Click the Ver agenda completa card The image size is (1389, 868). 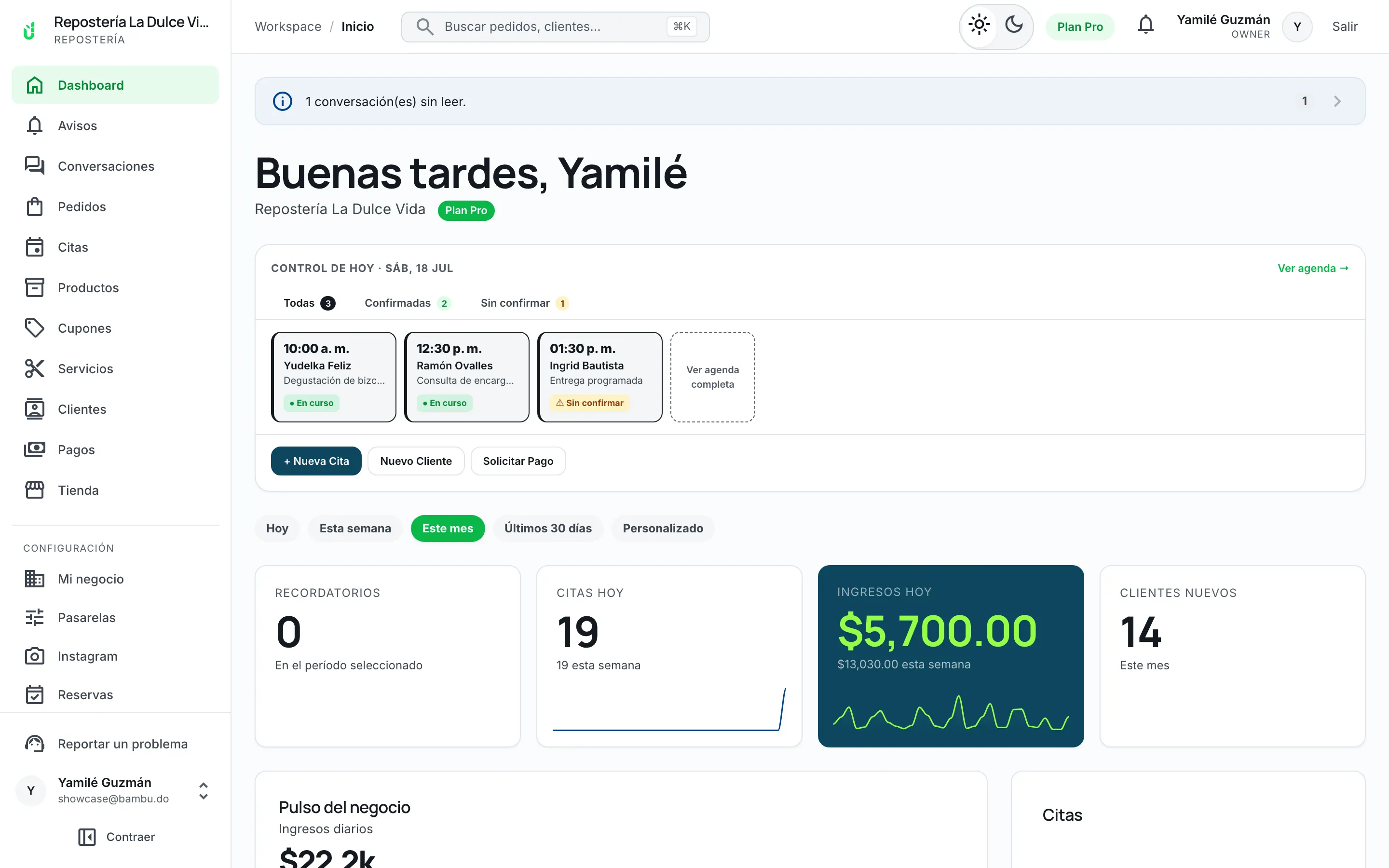click(x=713, y=377)
